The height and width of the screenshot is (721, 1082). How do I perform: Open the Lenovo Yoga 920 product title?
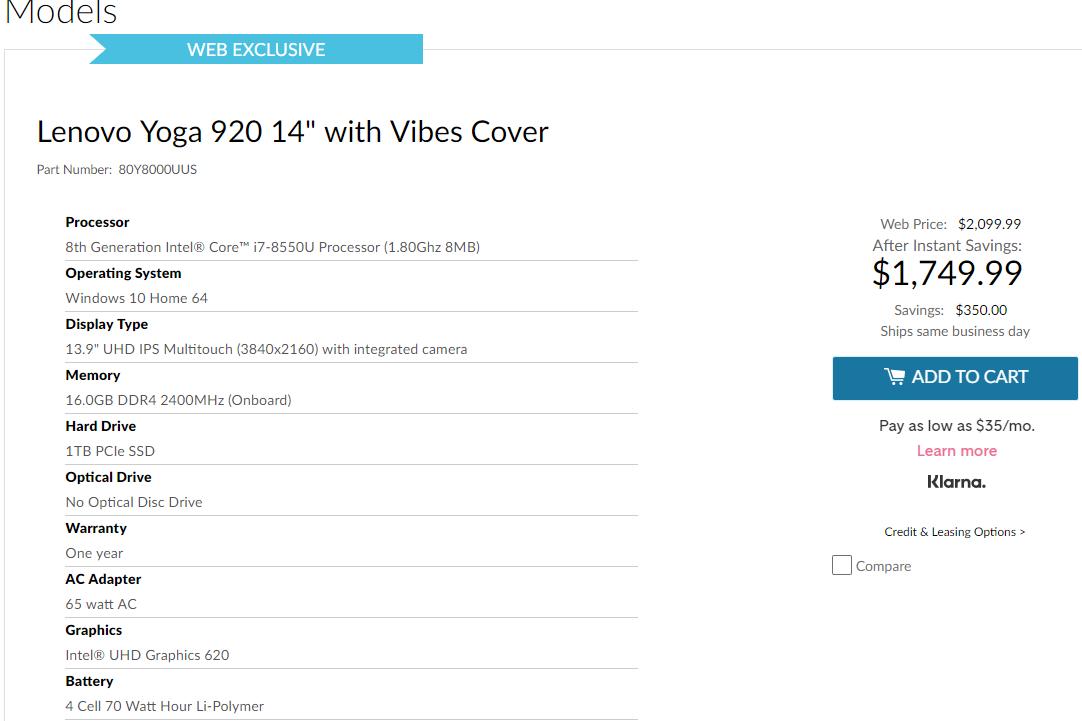pyautogui.click(x=292, y=132)
